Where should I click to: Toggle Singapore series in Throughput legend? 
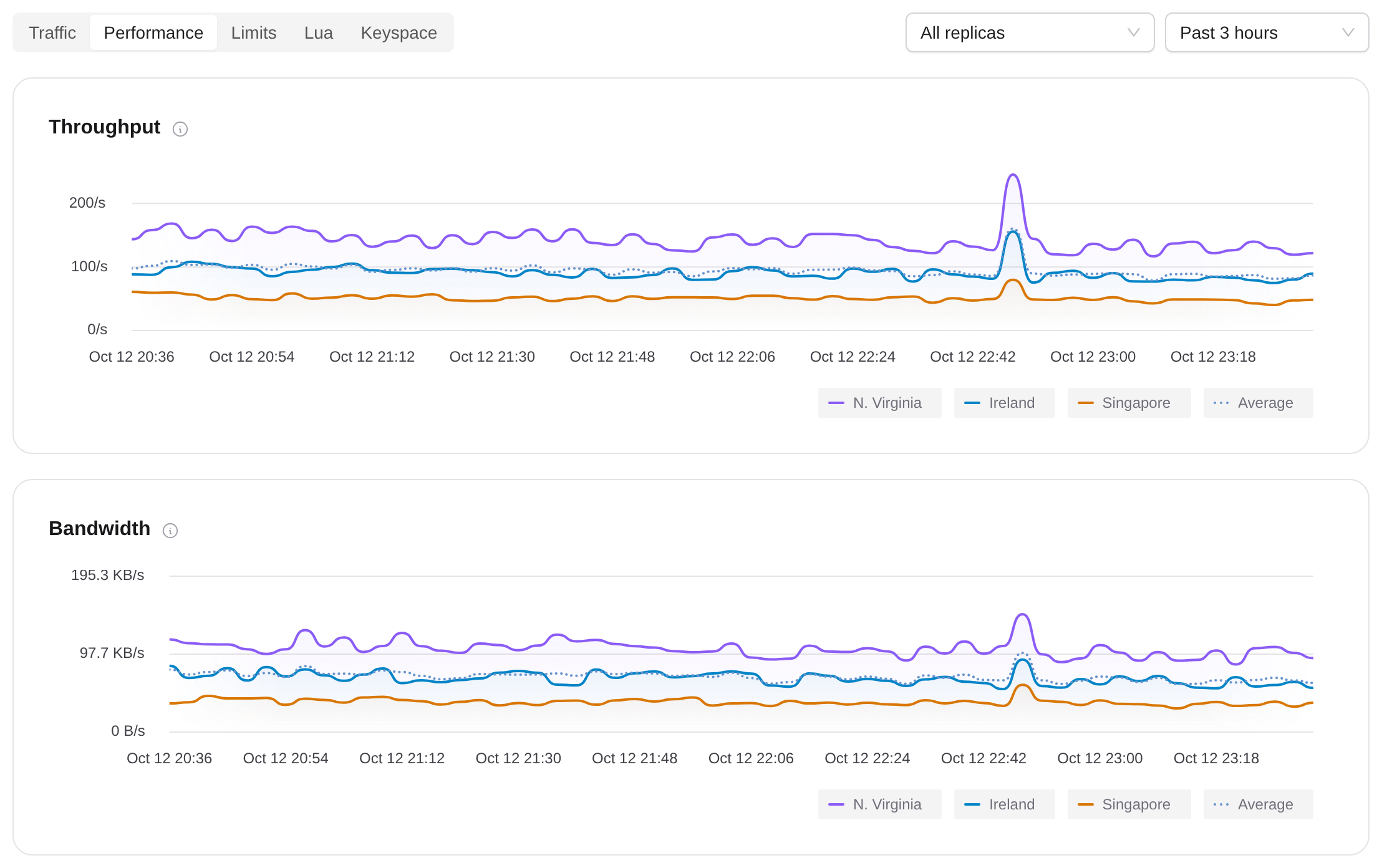1129,403
